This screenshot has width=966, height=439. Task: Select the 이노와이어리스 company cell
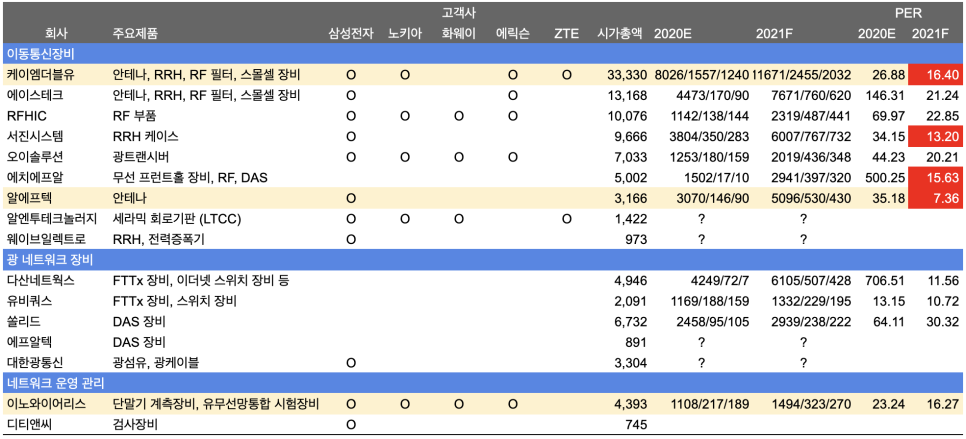46,405
